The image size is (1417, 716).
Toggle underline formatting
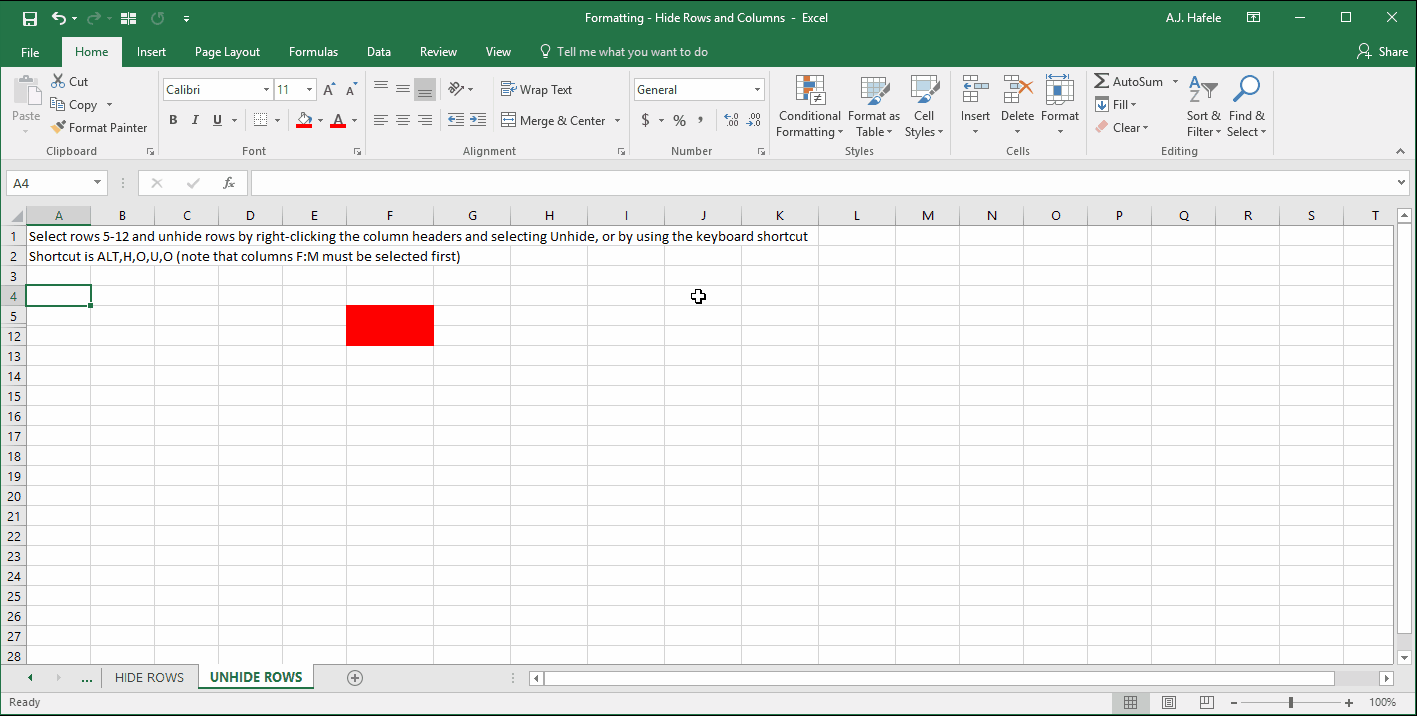217,121
